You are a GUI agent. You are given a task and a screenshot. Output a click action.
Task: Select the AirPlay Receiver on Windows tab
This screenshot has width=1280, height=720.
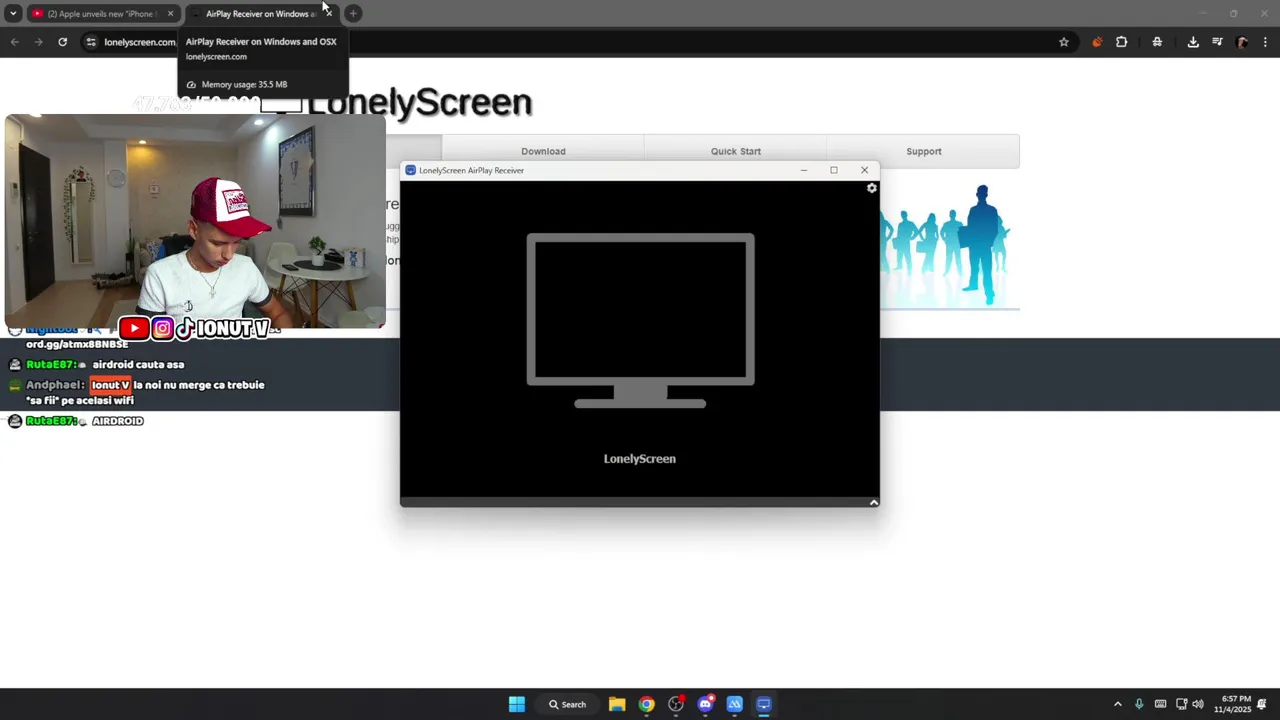(x=260, y=14)
